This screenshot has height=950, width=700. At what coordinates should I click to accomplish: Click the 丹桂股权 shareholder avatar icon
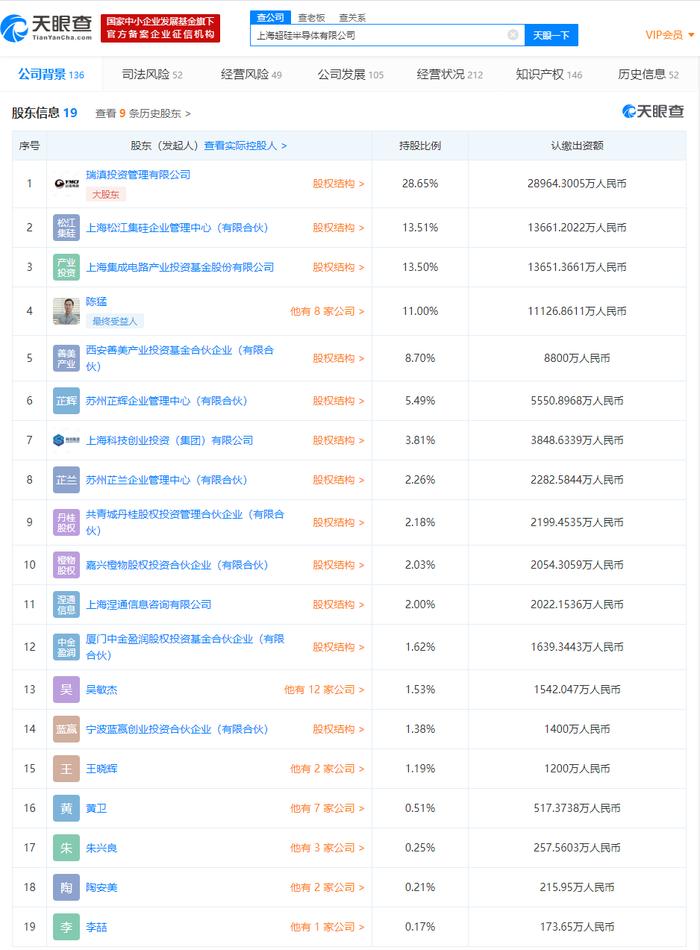pos(66,522)
